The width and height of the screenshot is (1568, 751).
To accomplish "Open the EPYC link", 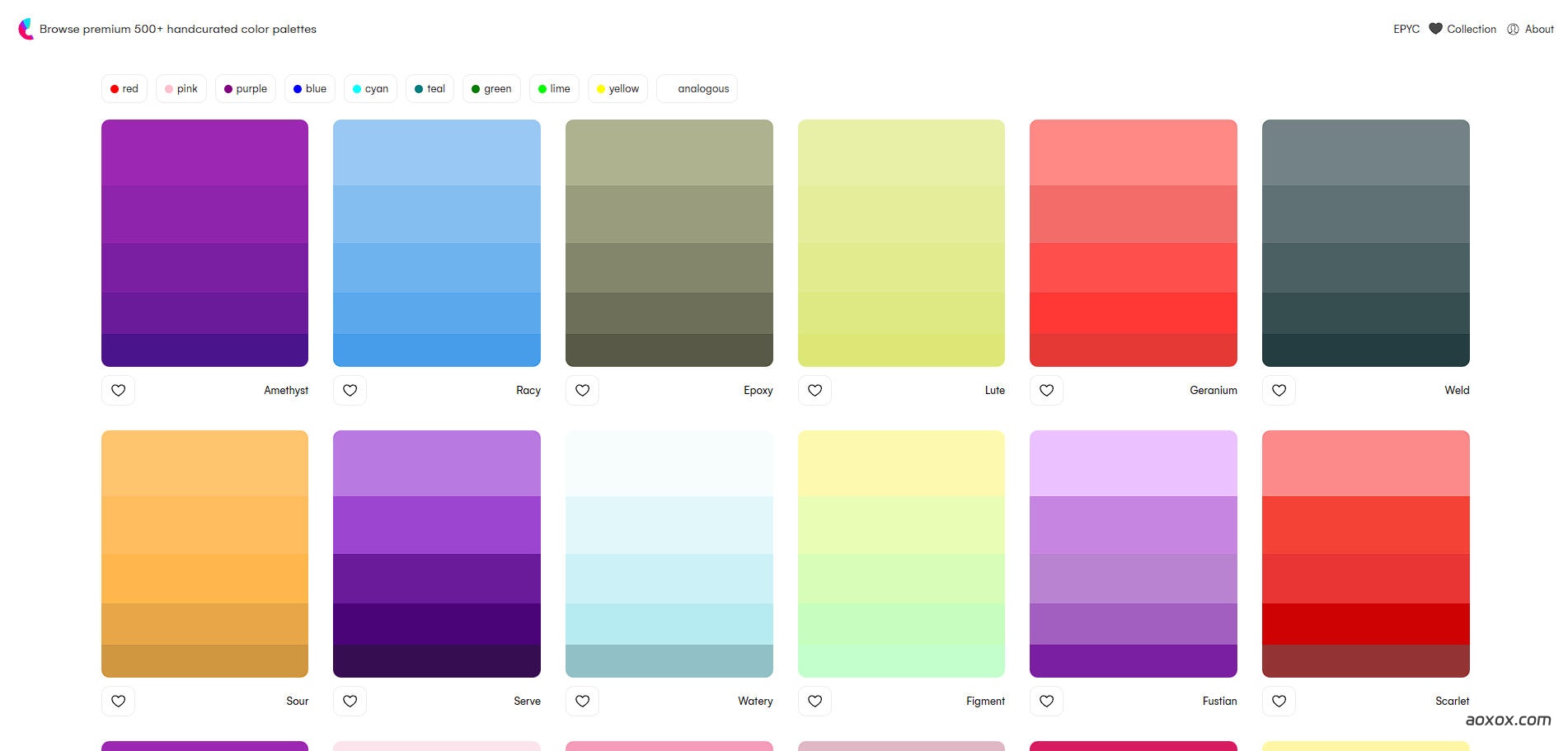I will click(1406, 29).
